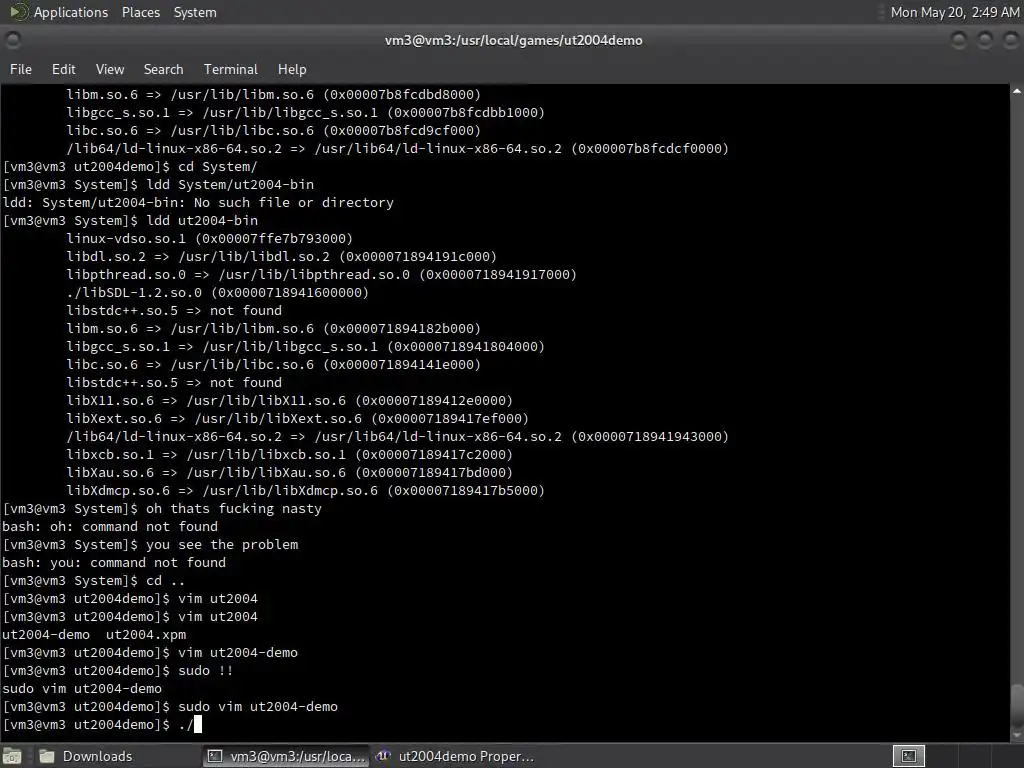Click the 'libpthread.so.0' output line
The image size is (1024, 768).
pyautogui.click(x=321, y=274)
